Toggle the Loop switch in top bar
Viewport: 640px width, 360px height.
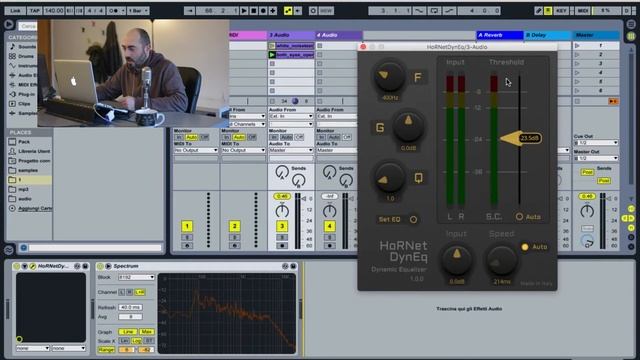pyautogui.click(x=434, y=11)
